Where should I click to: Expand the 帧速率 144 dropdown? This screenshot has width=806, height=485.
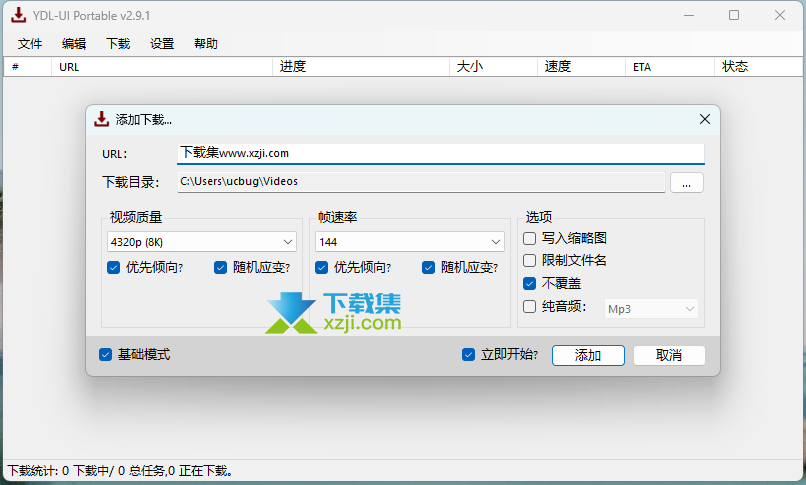click(410, 241)
